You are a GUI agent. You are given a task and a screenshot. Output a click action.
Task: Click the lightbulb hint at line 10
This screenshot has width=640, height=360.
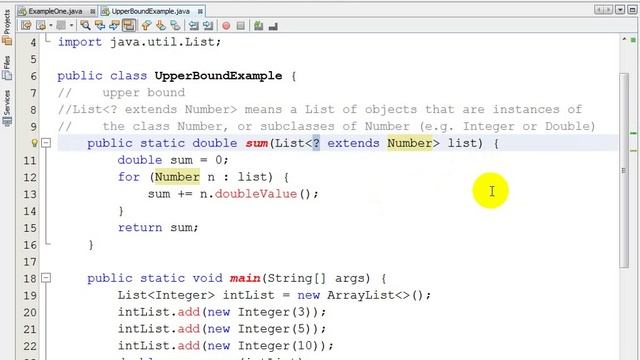(34, 143)
